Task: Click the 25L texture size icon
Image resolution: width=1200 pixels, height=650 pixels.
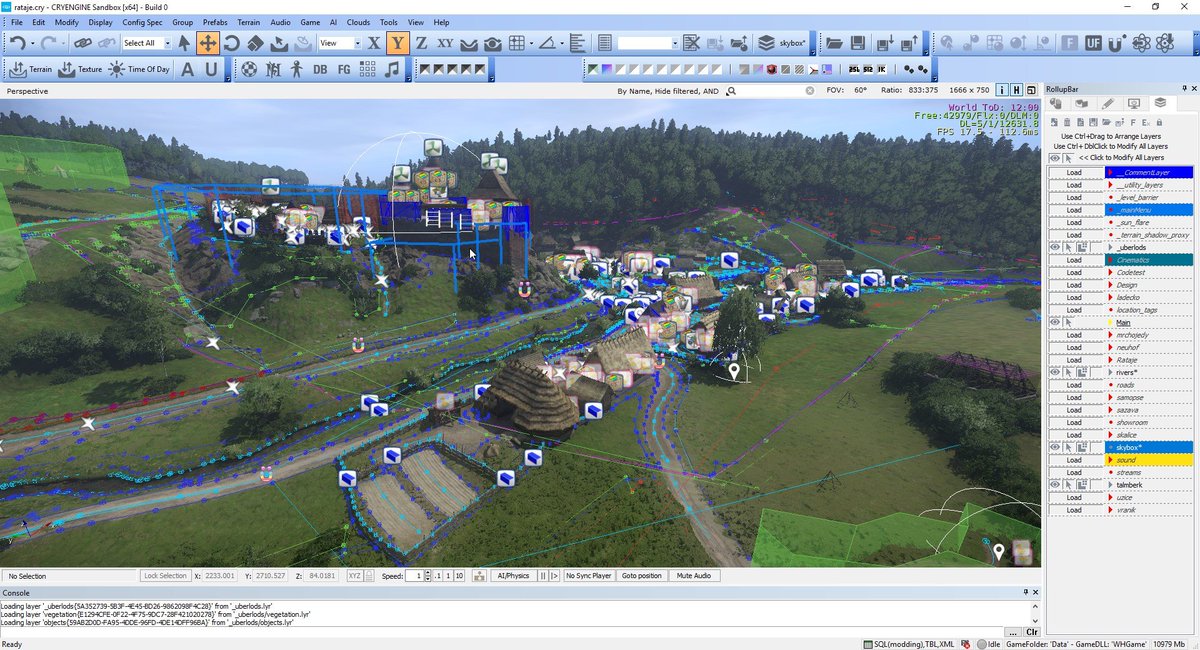Action: (854, 69)
